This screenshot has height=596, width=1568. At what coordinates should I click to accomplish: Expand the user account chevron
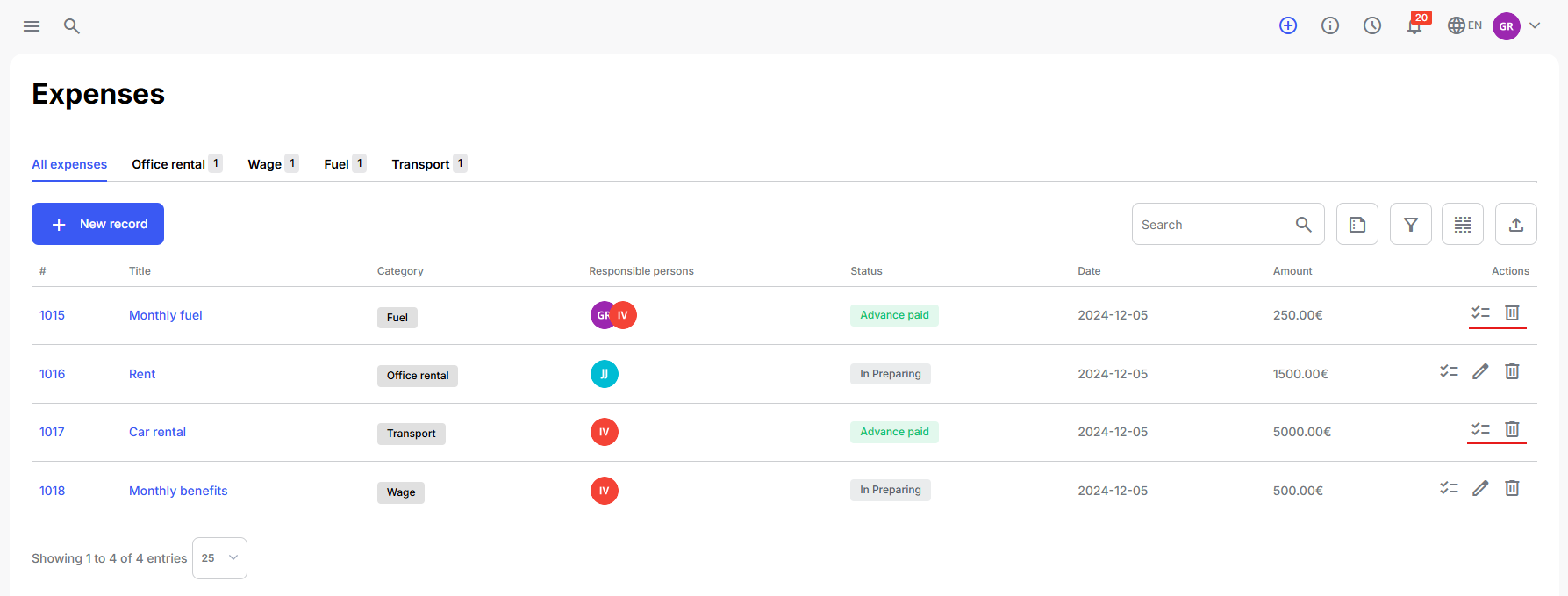[1535, 25]
